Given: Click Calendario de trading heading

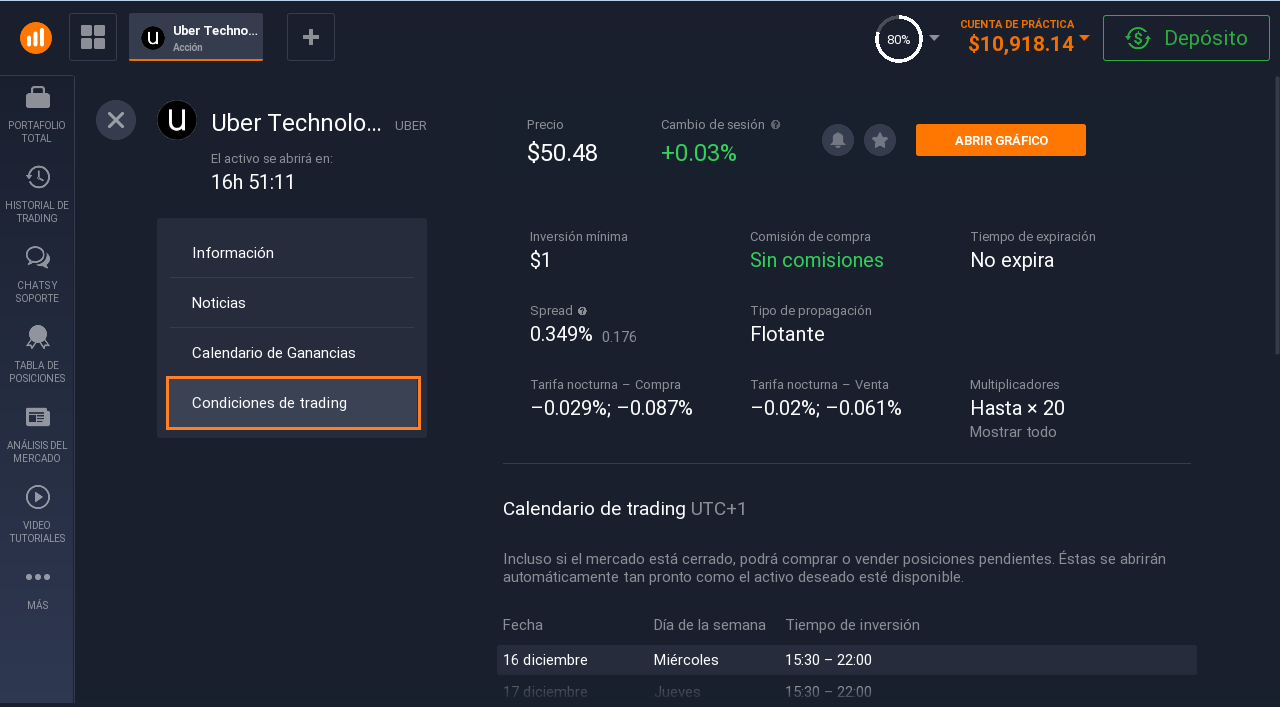Looking at the screenshot, I should (594, 509).
